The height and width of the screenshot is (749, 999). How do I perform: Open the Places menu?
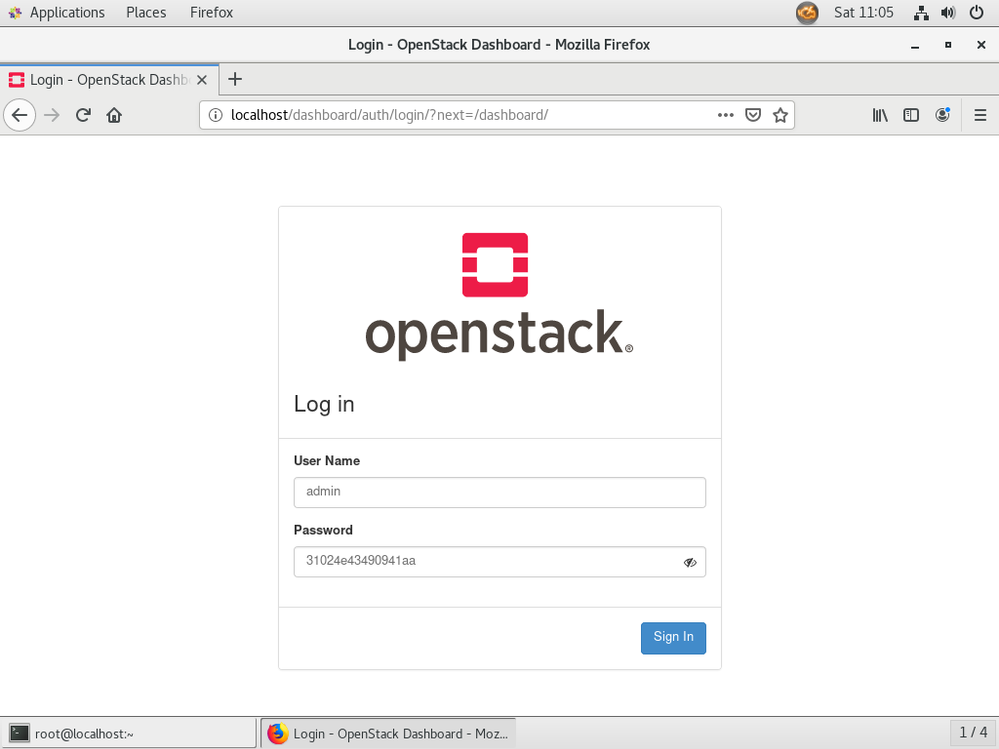pos(146,13)
